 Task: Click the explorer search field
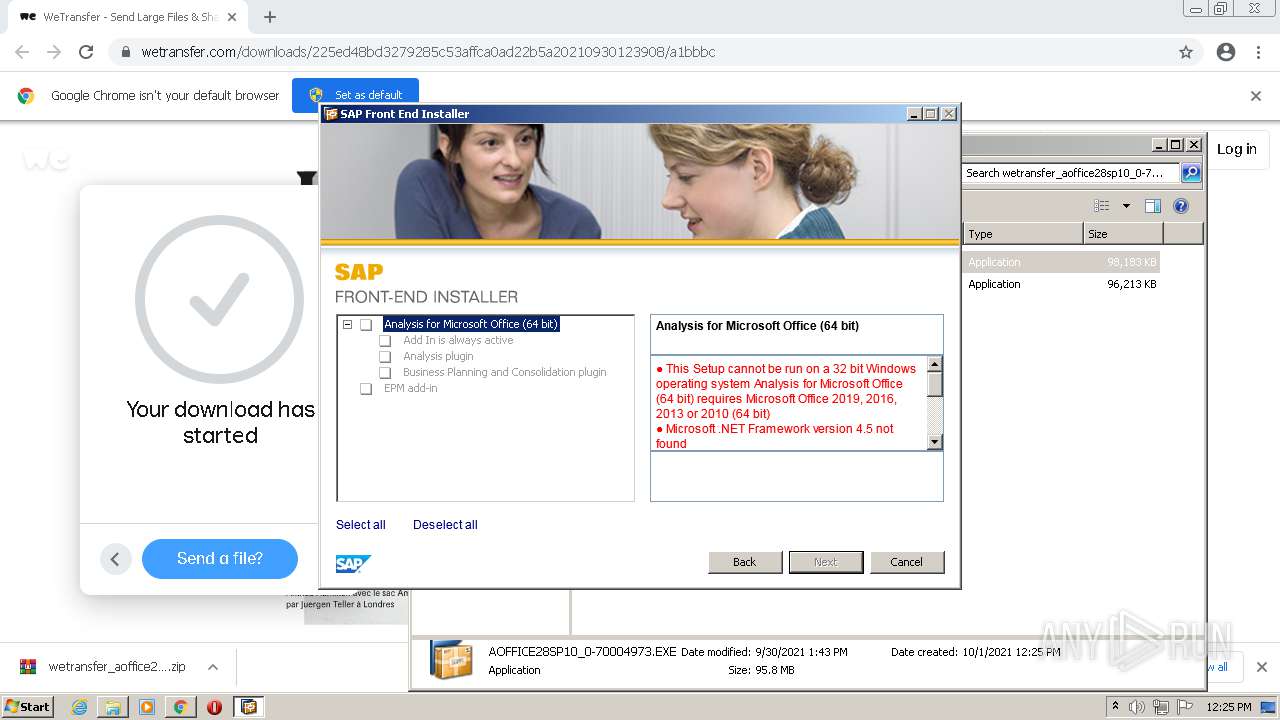click(x=1070, y=173)
